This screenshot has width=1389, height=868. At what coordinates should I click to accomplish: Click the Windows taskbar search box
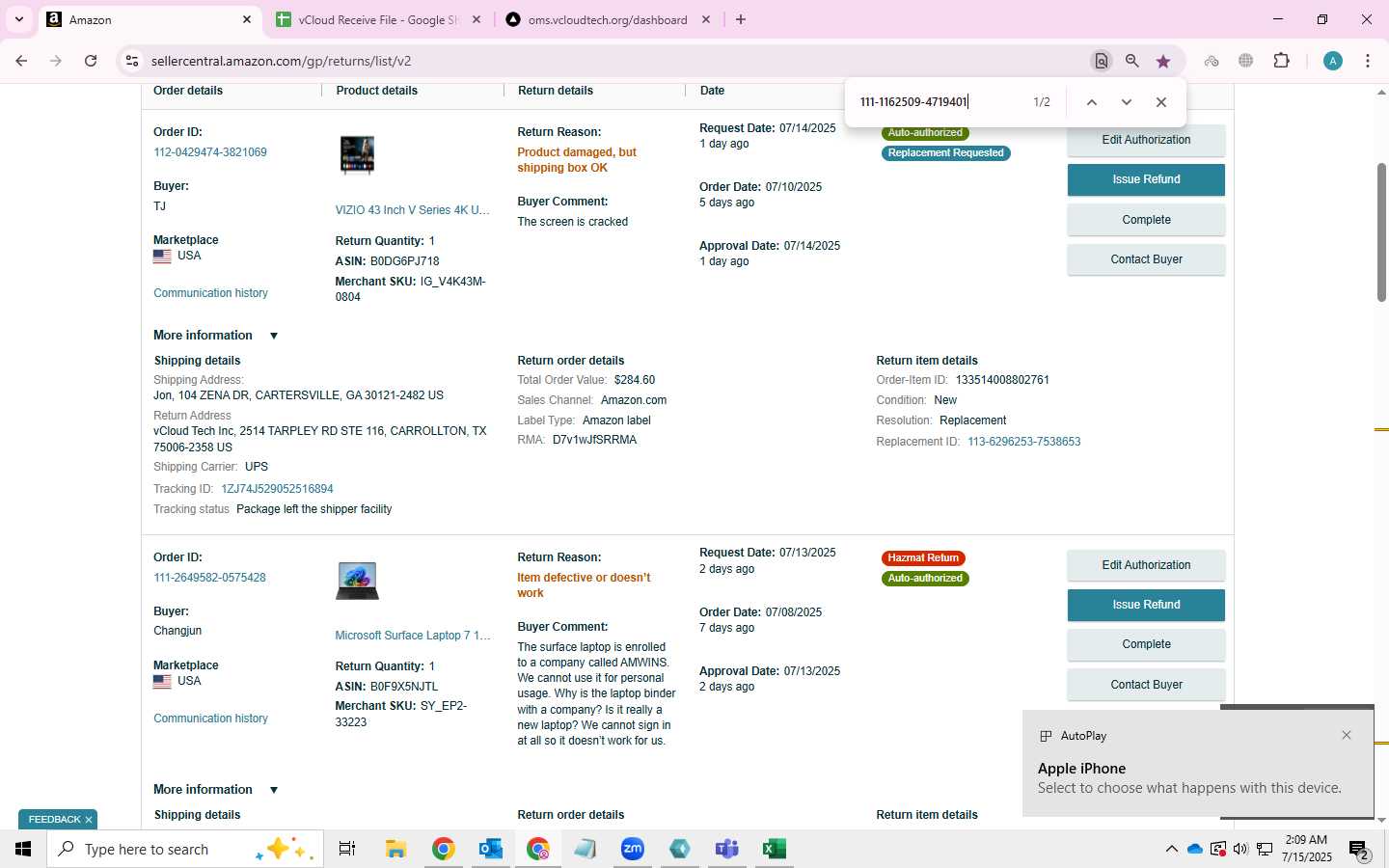coord(185,849)
